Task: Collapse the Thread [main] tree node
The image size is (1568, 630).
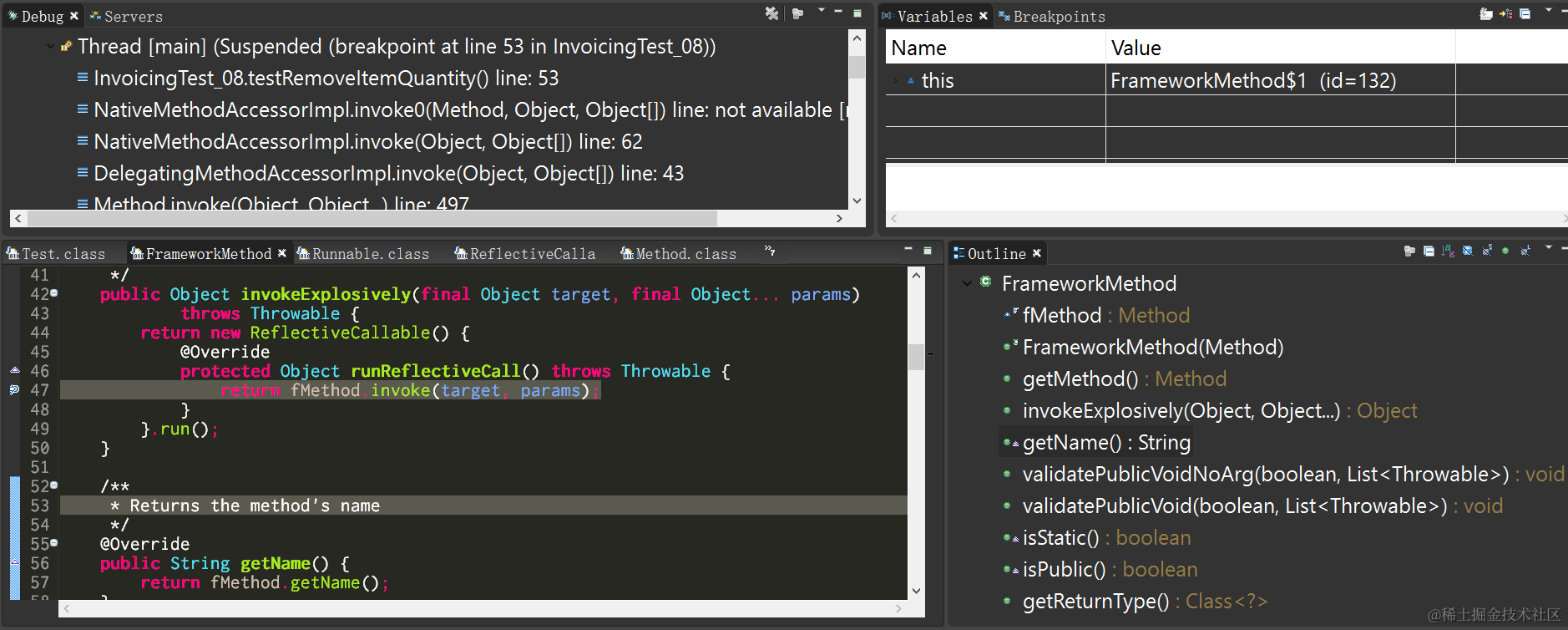Action: [51, 47]
